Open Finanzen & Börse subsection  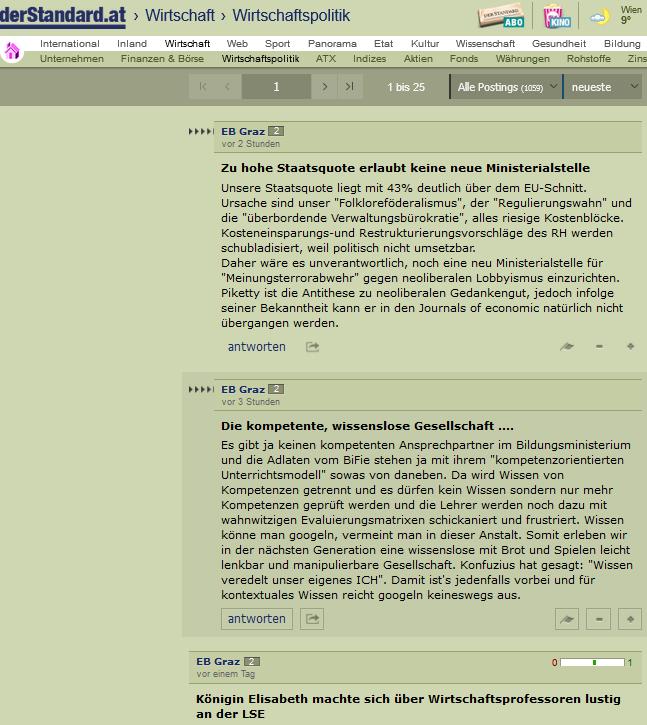162,59
